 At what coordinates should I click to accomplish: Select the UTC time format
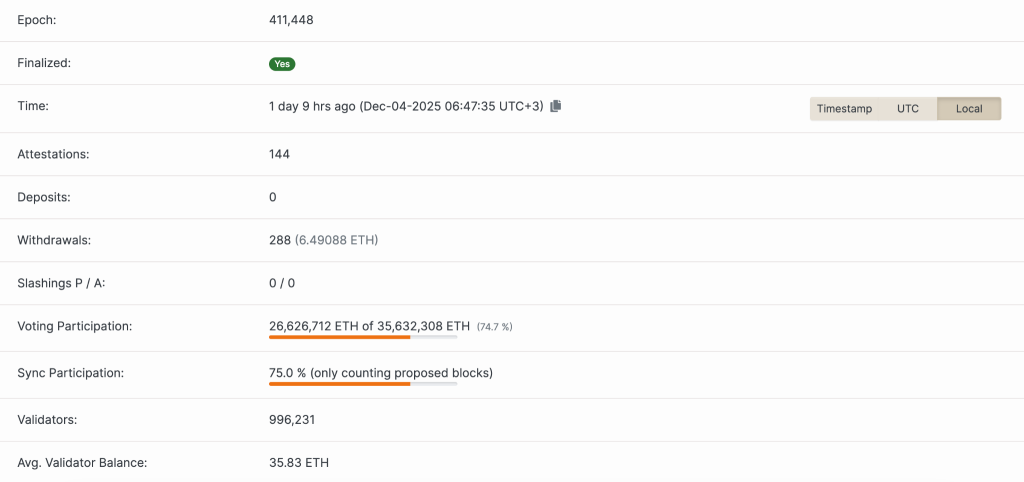point(907,108)
